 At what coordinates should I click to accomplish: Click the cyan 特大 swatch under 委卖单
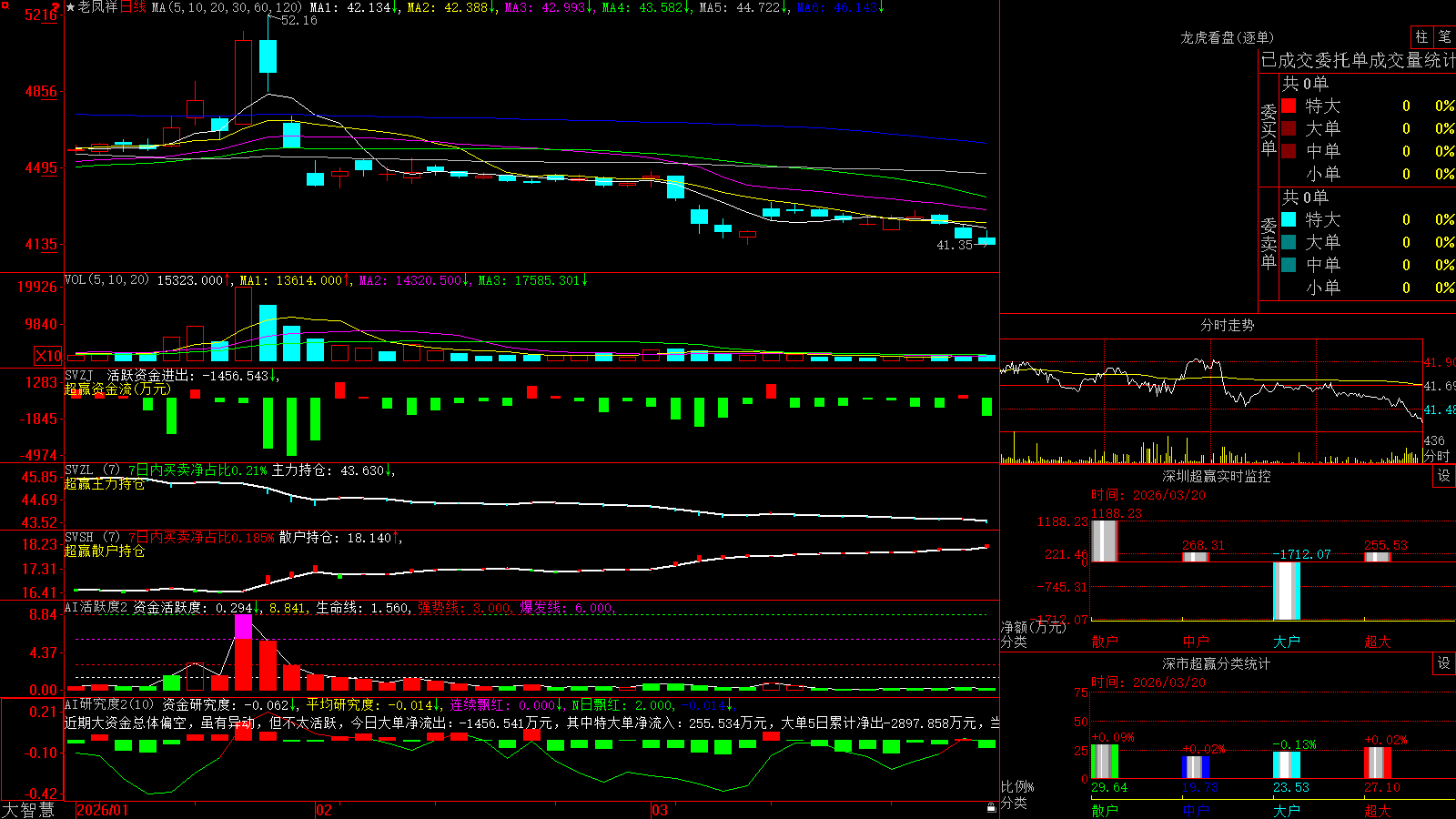click(1289, 219)
